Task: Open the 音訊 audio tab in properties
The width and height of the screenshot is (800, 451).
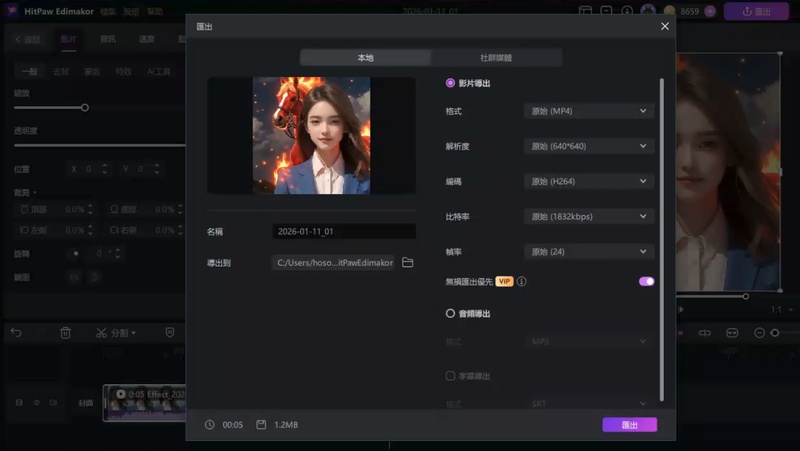Action: (108, 39)
